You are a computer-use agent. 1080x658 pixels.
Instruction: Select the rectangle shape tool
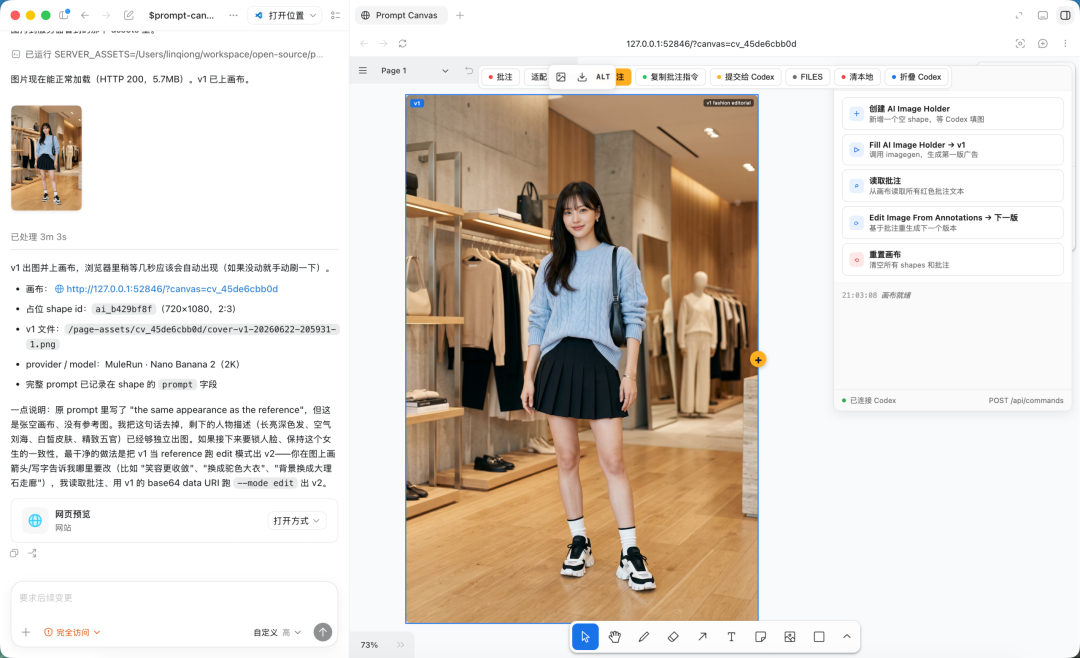[819, 637]
